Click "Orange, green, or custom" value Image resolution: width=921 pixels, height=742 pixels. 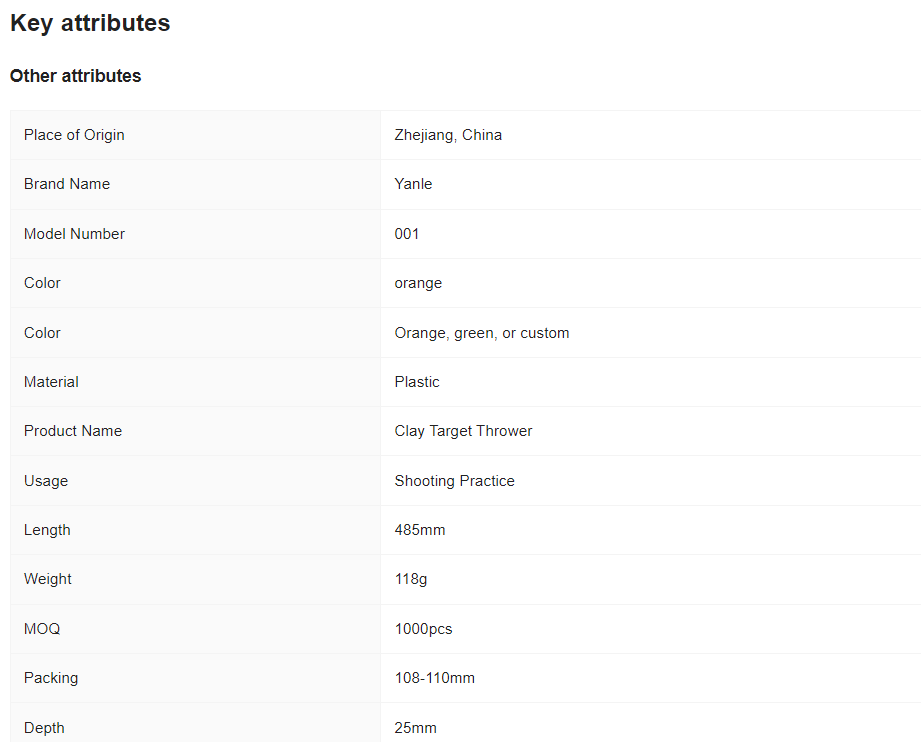click(482, 333)
